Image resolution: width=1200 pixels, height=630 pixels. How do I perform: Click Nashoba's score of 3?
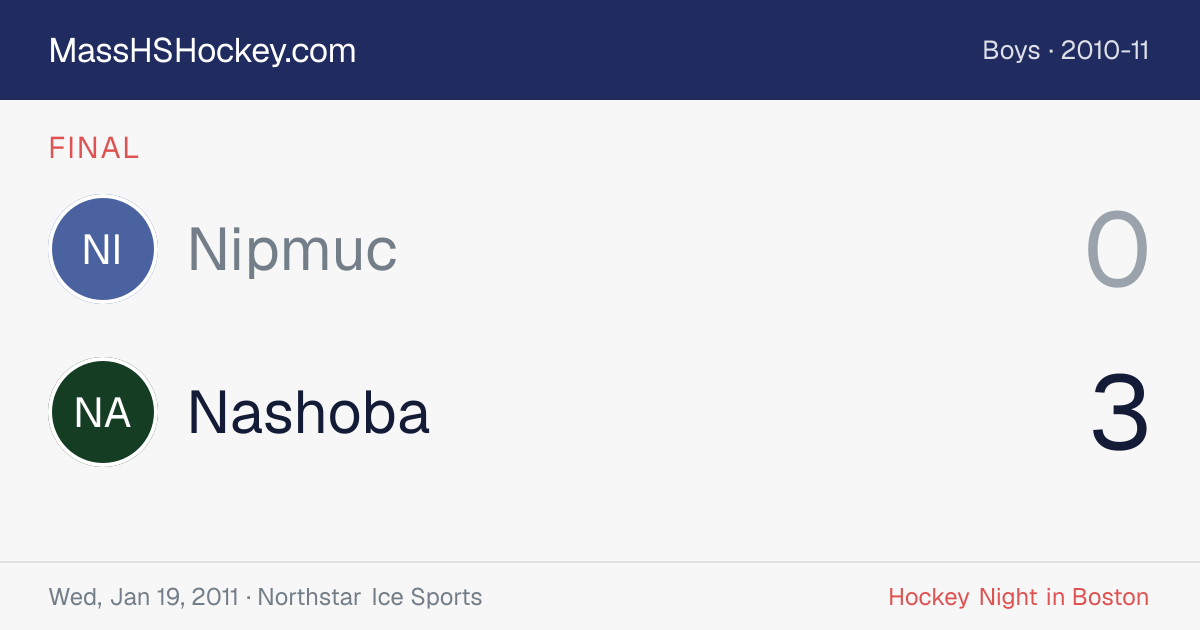[1119, 413]
